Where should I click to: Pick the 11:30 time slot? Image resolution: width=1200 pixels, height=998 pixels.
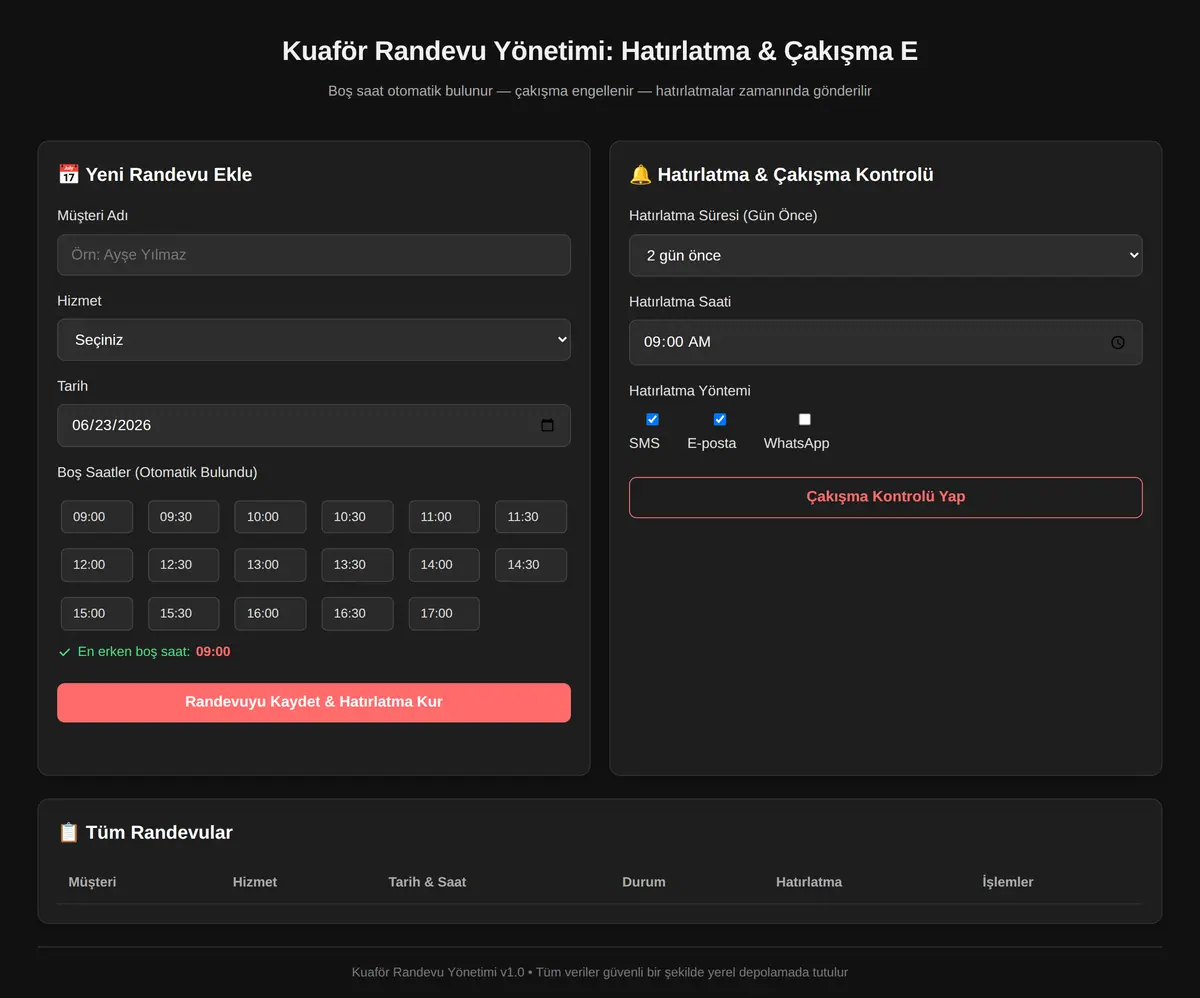click(x=531, y=517)
